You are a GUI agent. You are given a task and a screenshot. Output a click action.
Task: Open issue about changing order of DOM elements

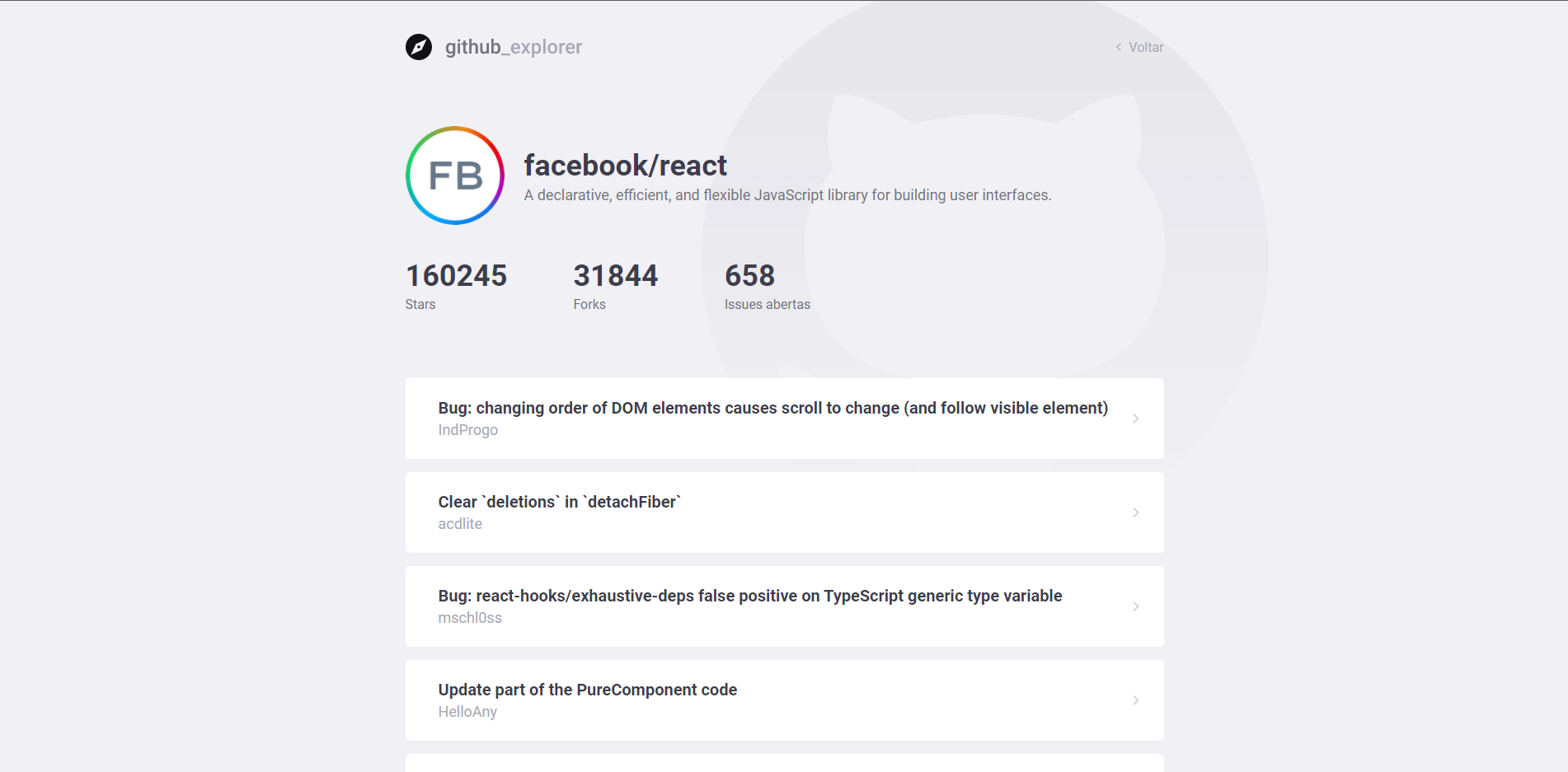772,408
